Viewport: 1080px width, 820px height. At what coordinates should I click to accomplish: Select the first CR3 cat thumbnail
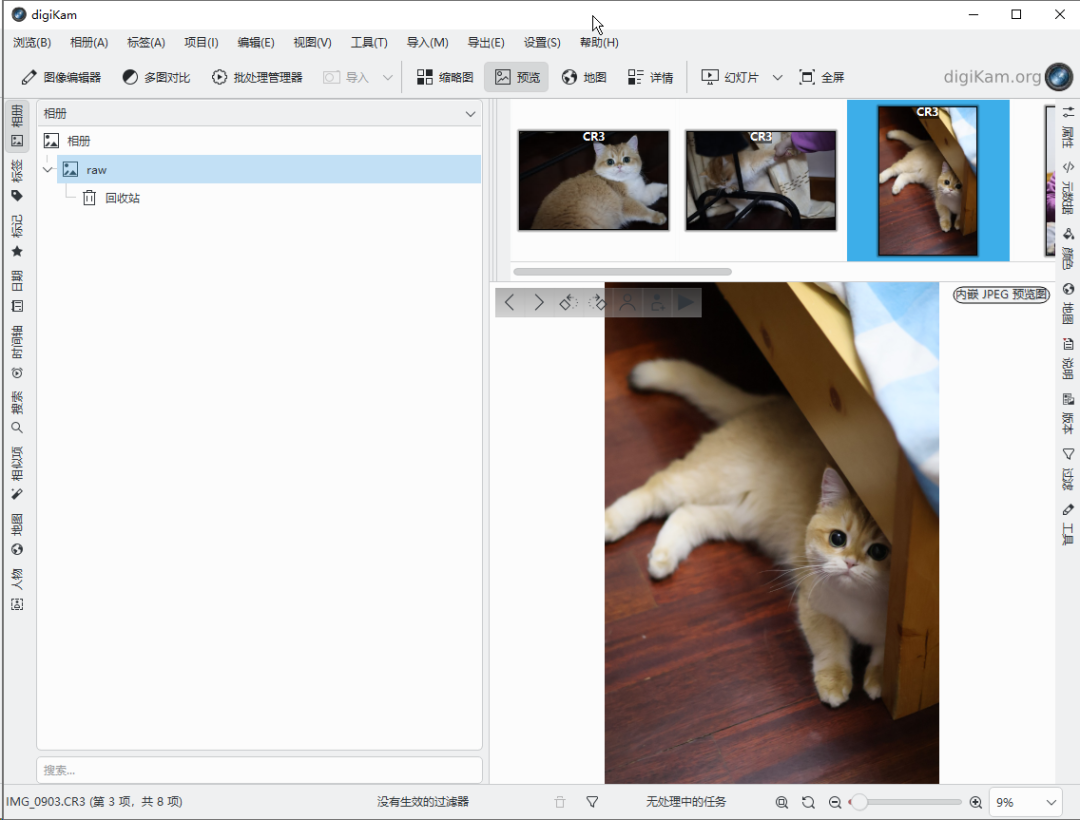pos(593,180)
